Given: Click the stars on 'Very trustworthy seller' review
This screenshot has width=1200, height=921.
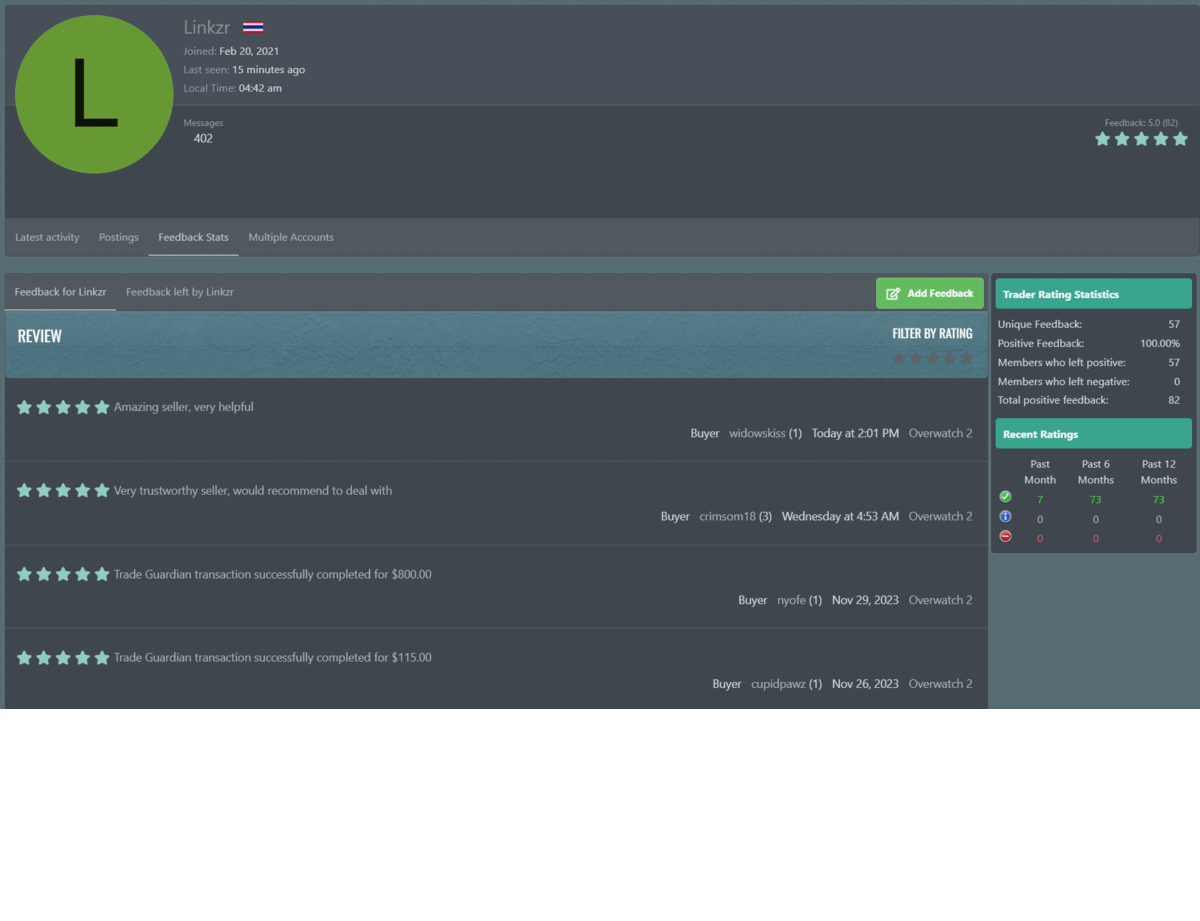Looking at the screenshot, I should coord(63,491).
